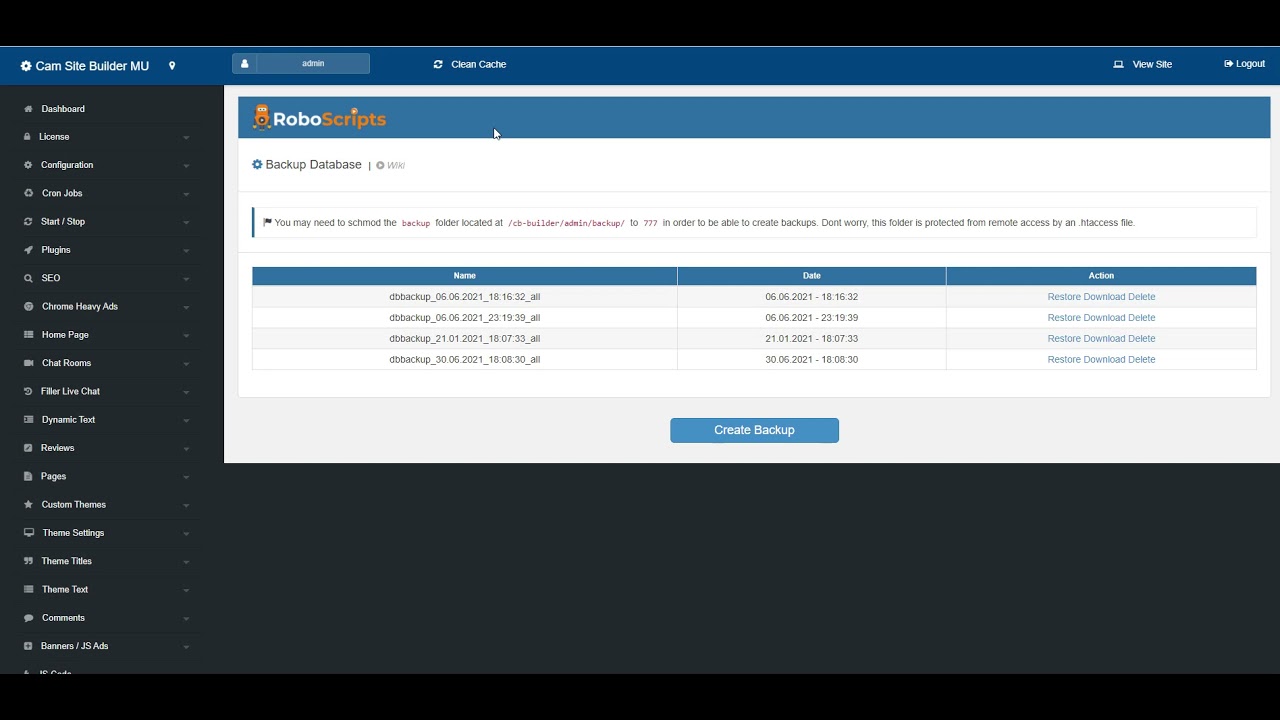1280x720 pixels.
Task: Click the Date column header
Action: pyautogui.click(x=812, y=276)
